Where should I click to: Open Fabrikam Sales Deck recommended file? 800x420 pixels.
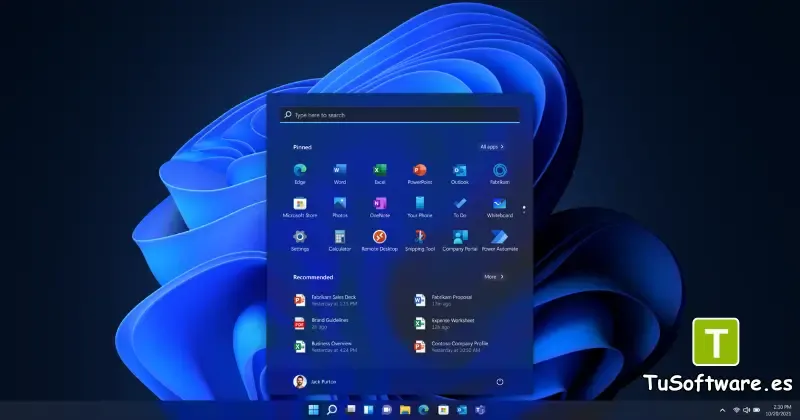coord(327,300)
